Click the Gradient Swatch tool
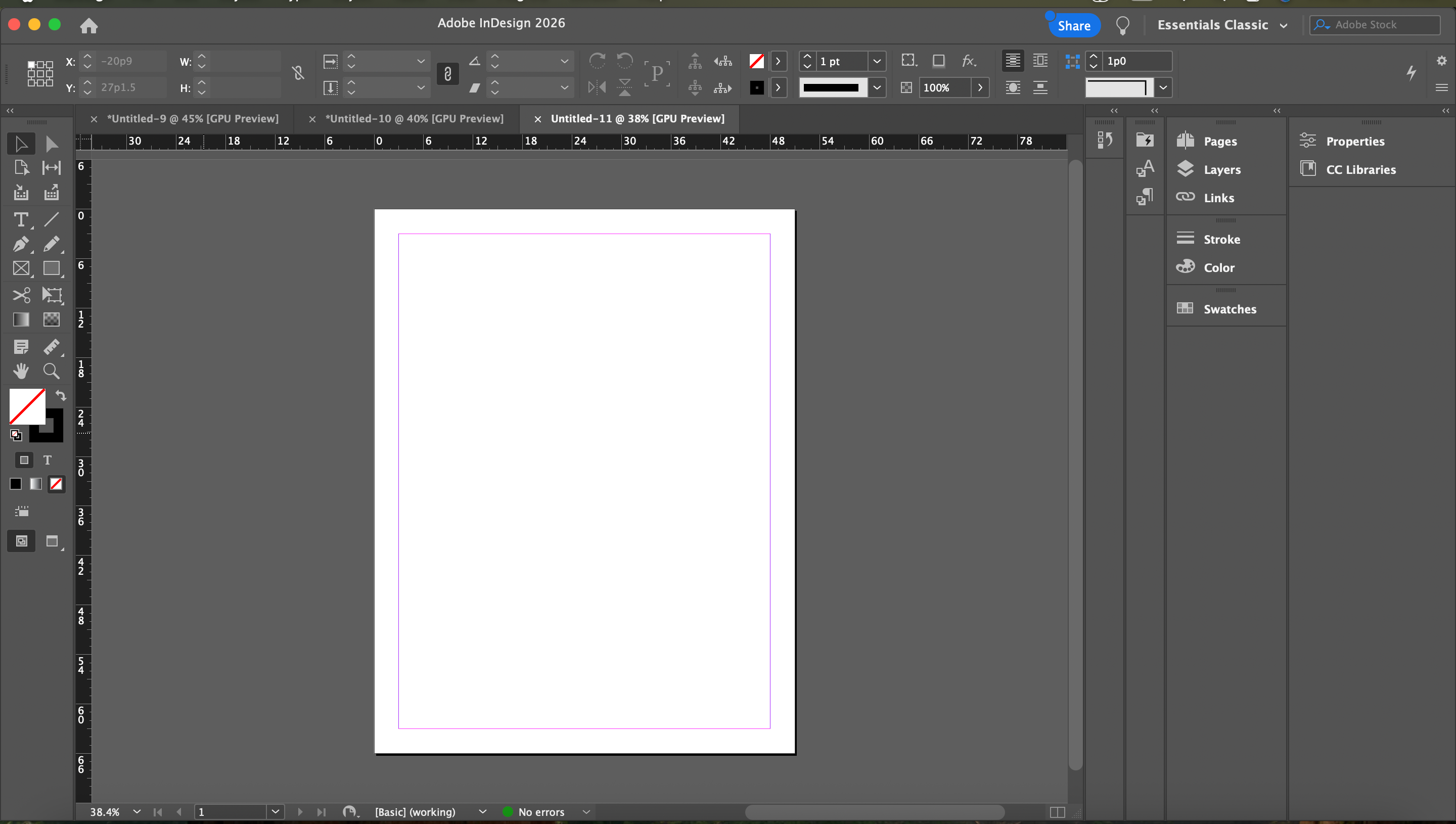 coord(21,320)
